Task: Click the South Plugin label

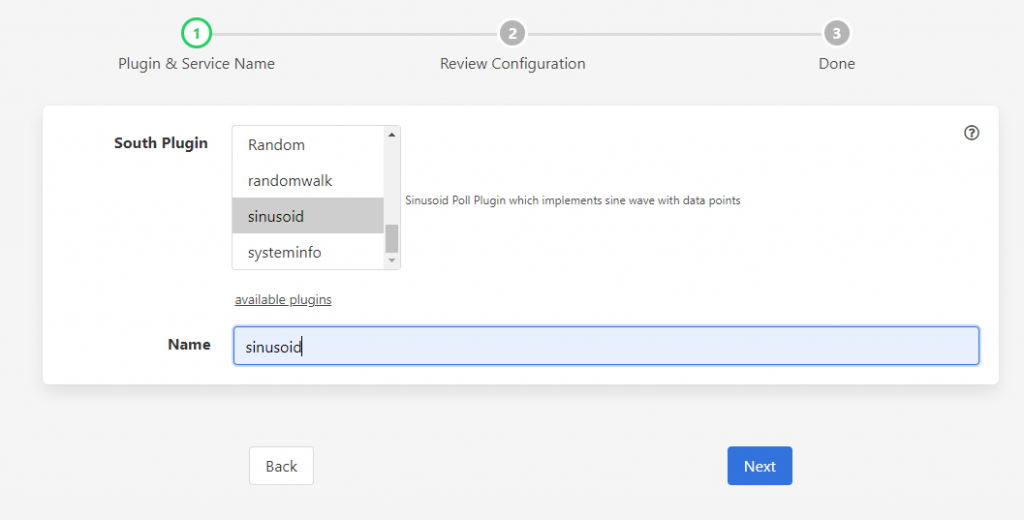Action: click(161, 143)
